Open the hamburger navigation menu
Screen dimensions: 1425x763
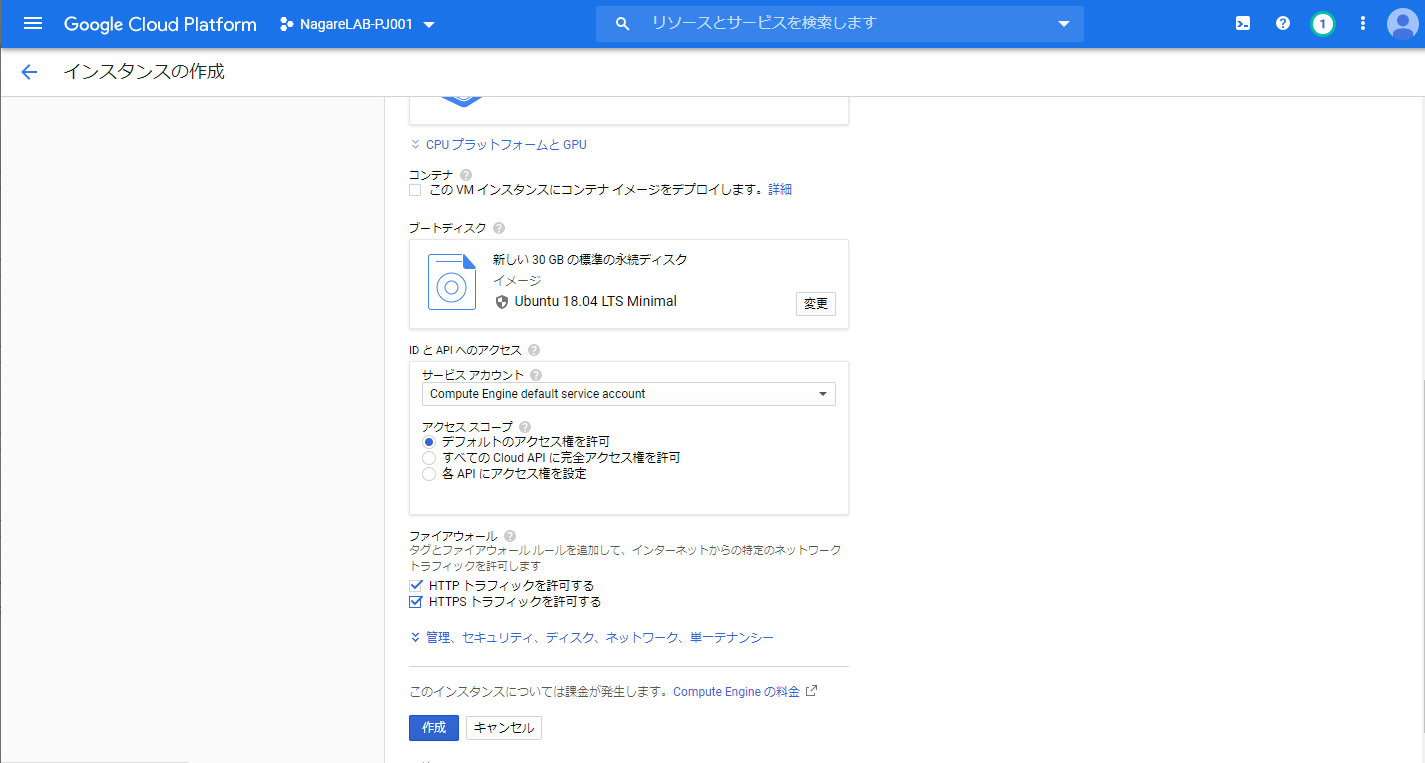point(33,24)
